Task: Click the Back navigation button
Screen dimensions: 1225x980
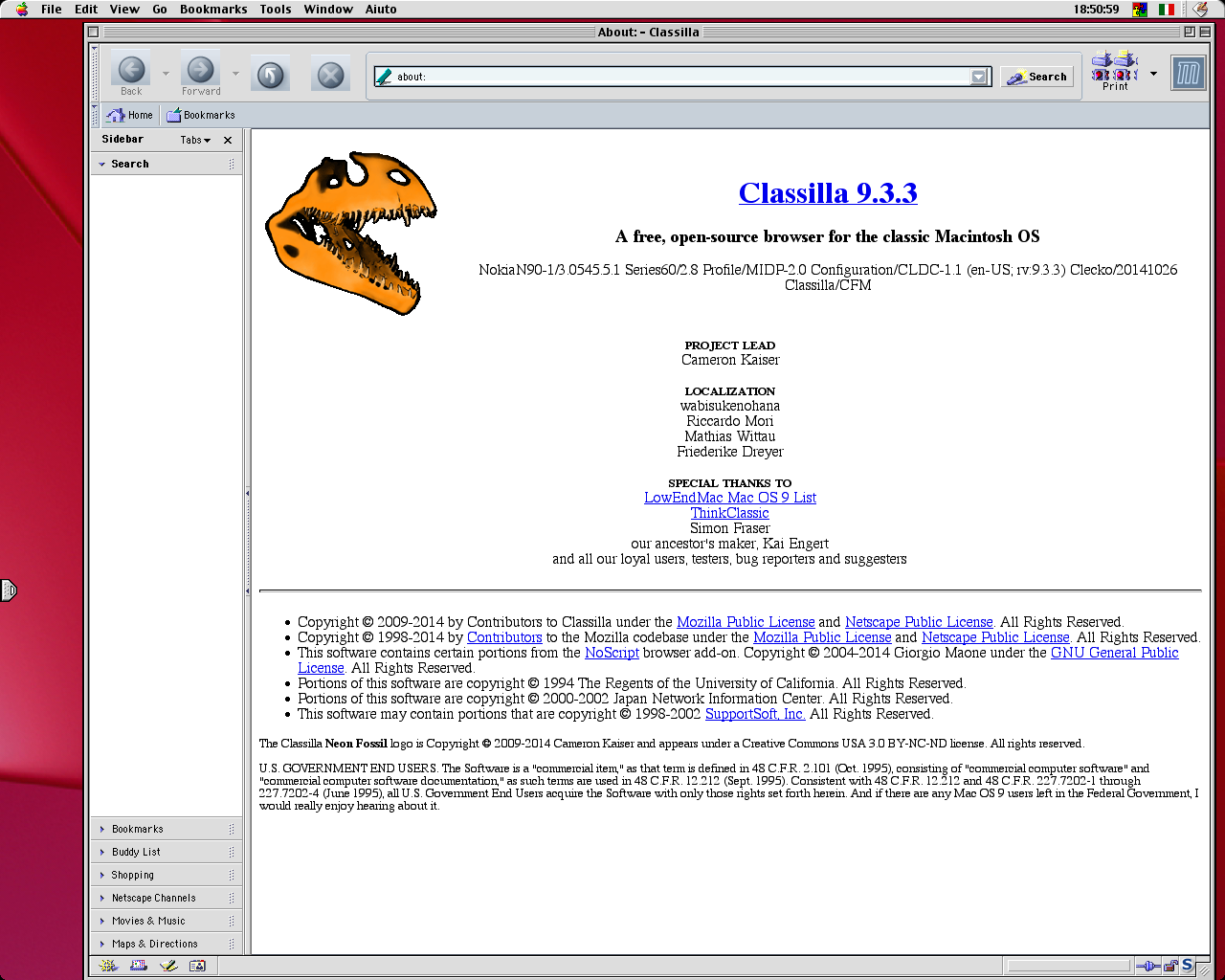Action: [131, 73]
